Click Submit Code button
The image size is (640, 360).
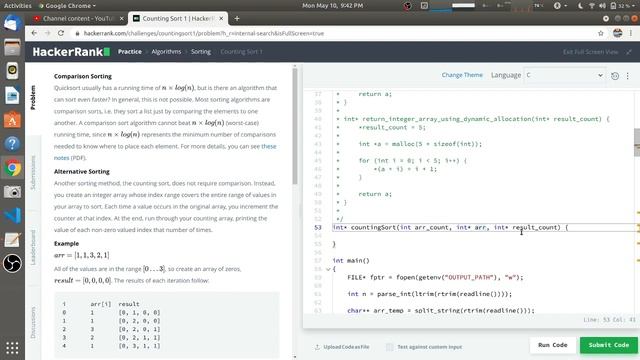pyautogui.click(x=609, y=345)
